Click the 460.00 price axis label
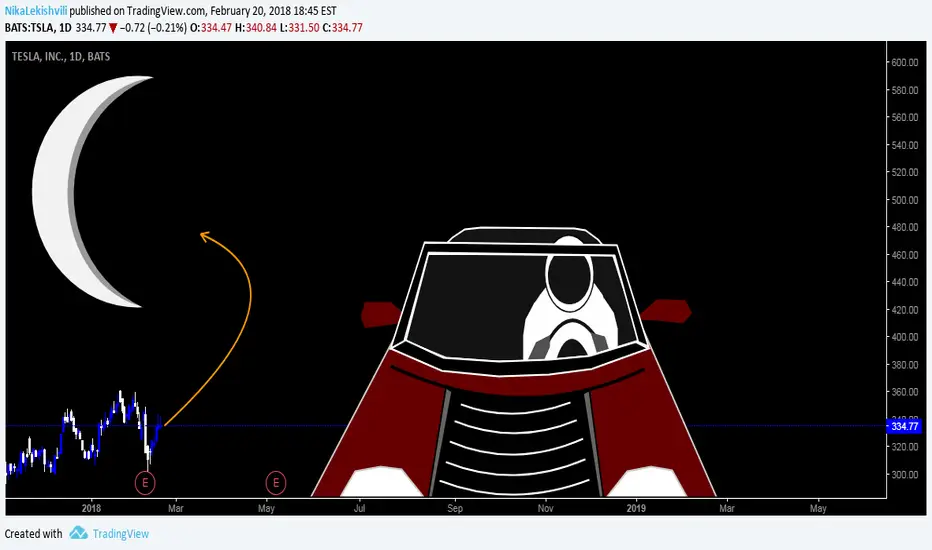Screen dimensions: 932x550 click(905, 255)
